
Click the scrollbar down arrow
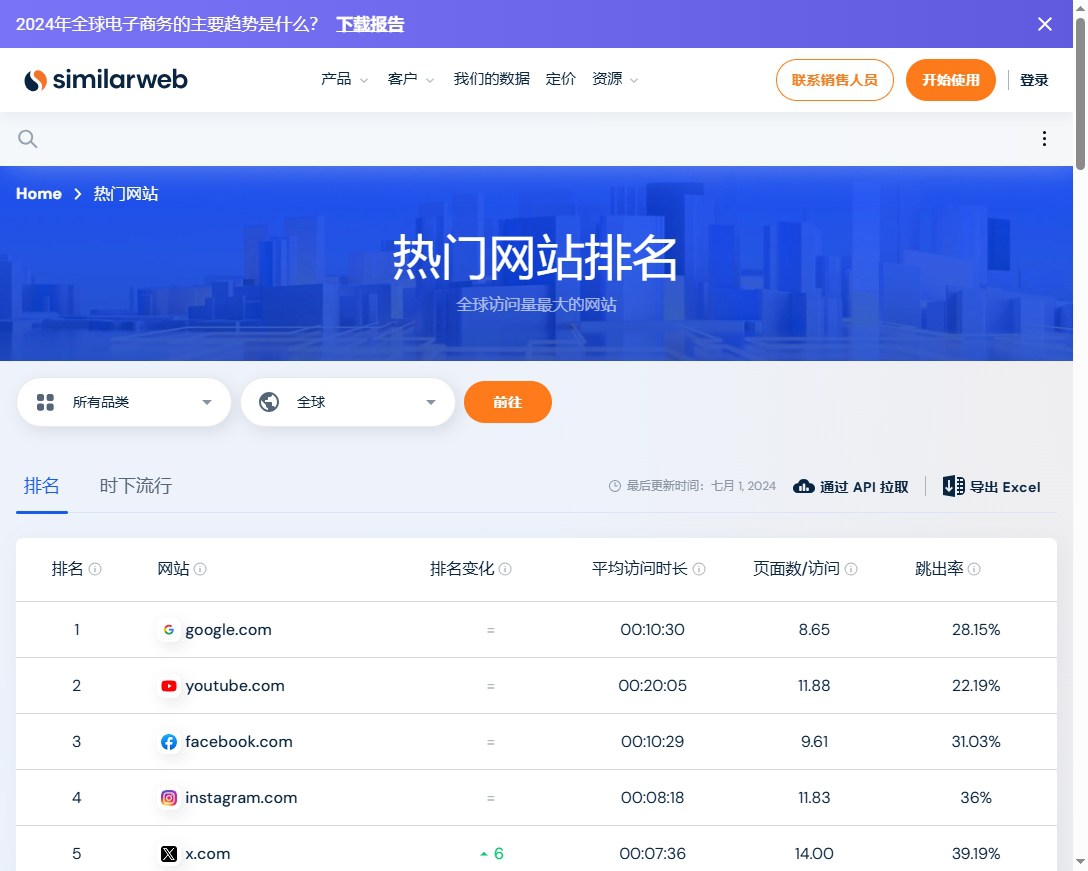coord(1080,861)
